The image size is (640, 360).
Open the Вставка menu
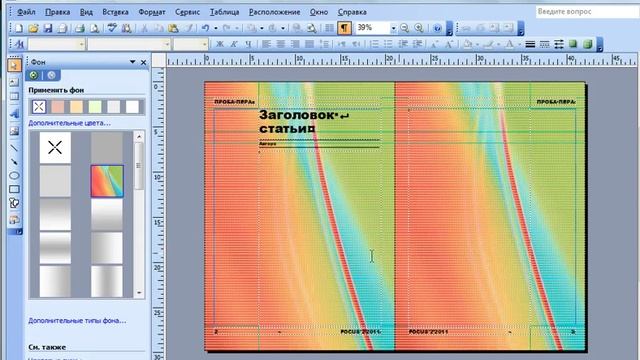coord(116,12)
